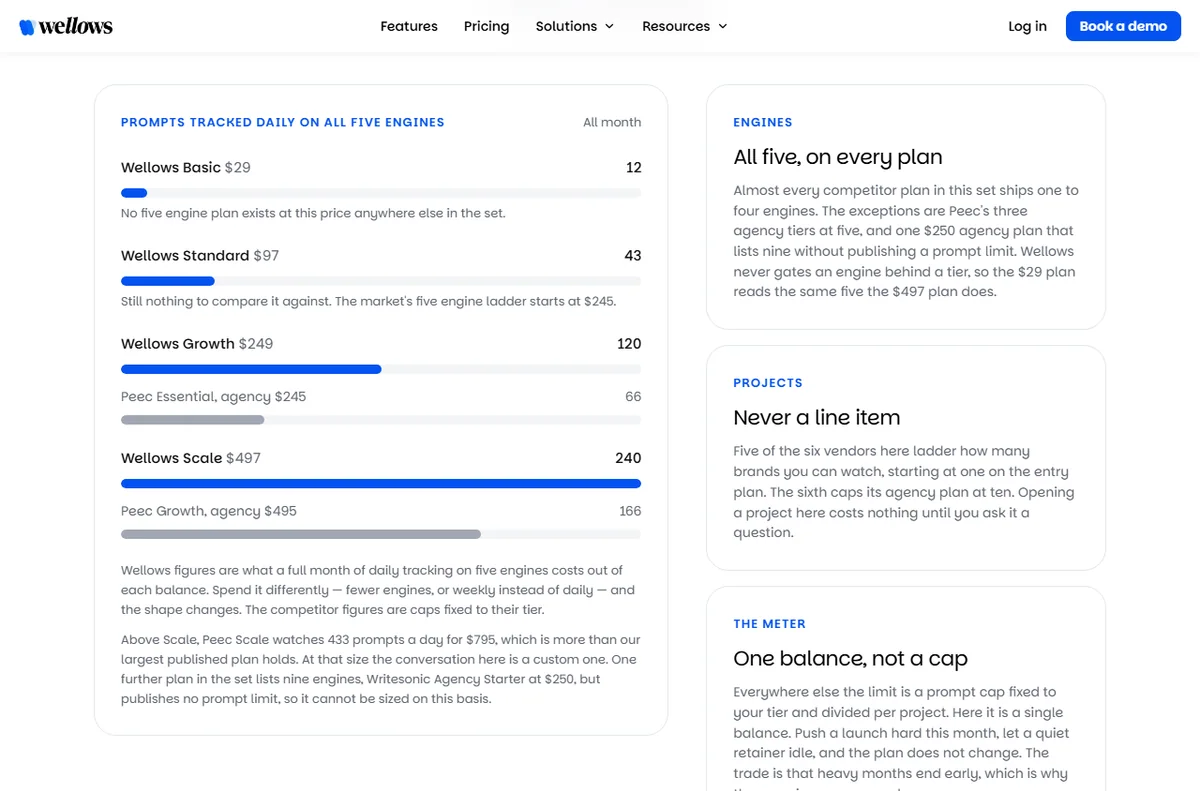The height and width of the screenshot is (791, 1200).
Task: Click the 'THE METER' card label
Action: (x=769, y=624)
